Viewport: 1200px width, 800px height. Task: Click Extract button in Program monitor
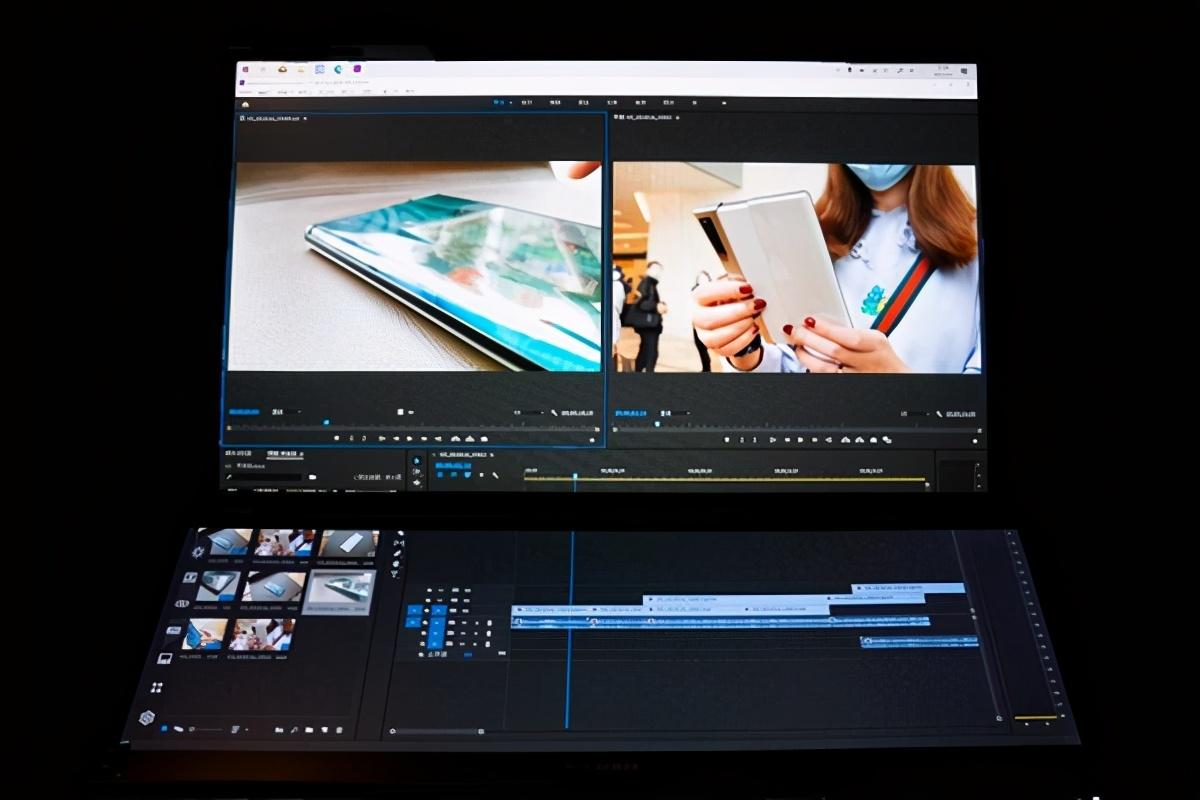tap(858, 439)
